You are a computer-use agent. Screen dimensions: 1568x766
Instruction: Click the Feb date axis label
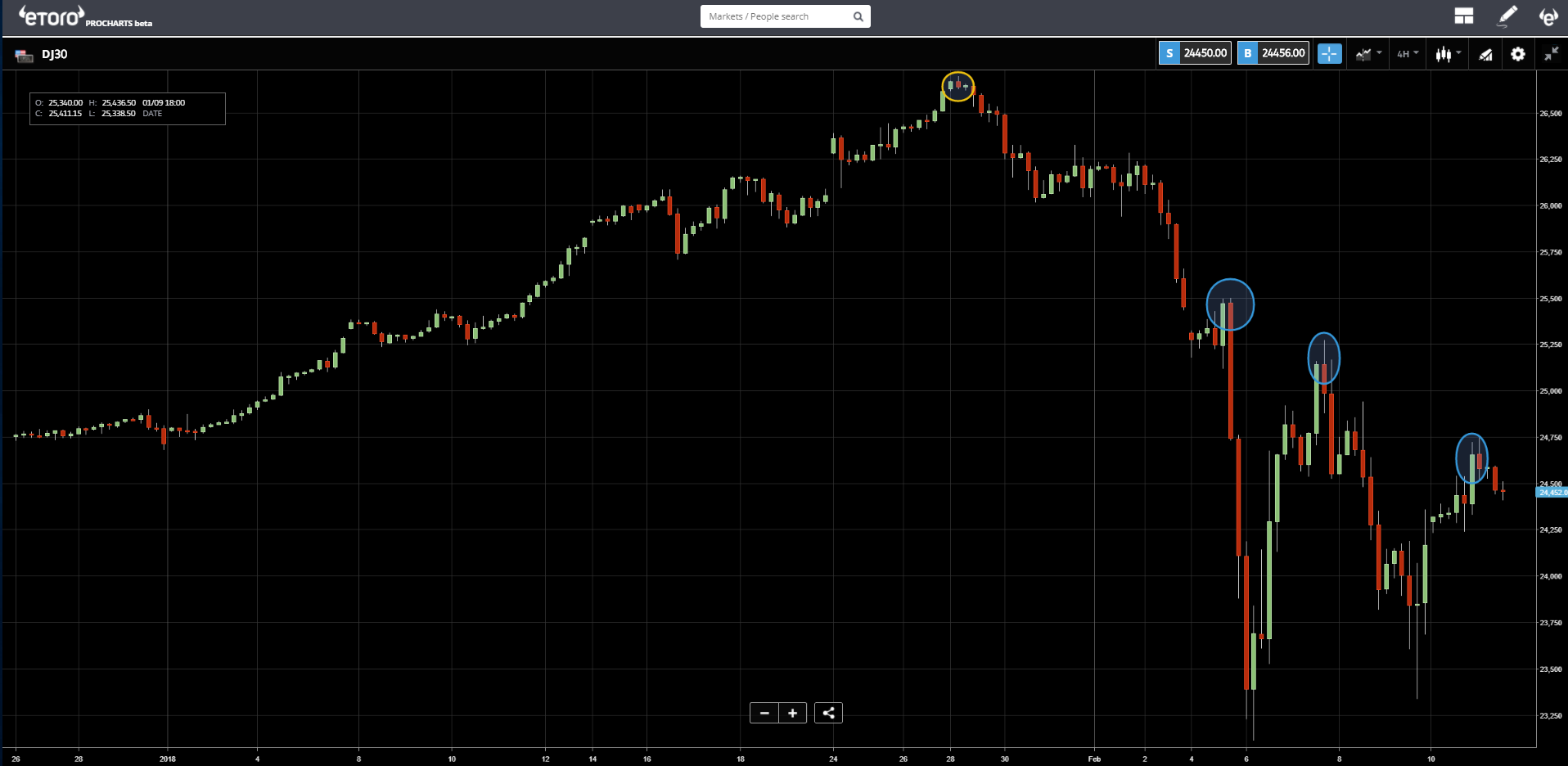(1094, 759)
